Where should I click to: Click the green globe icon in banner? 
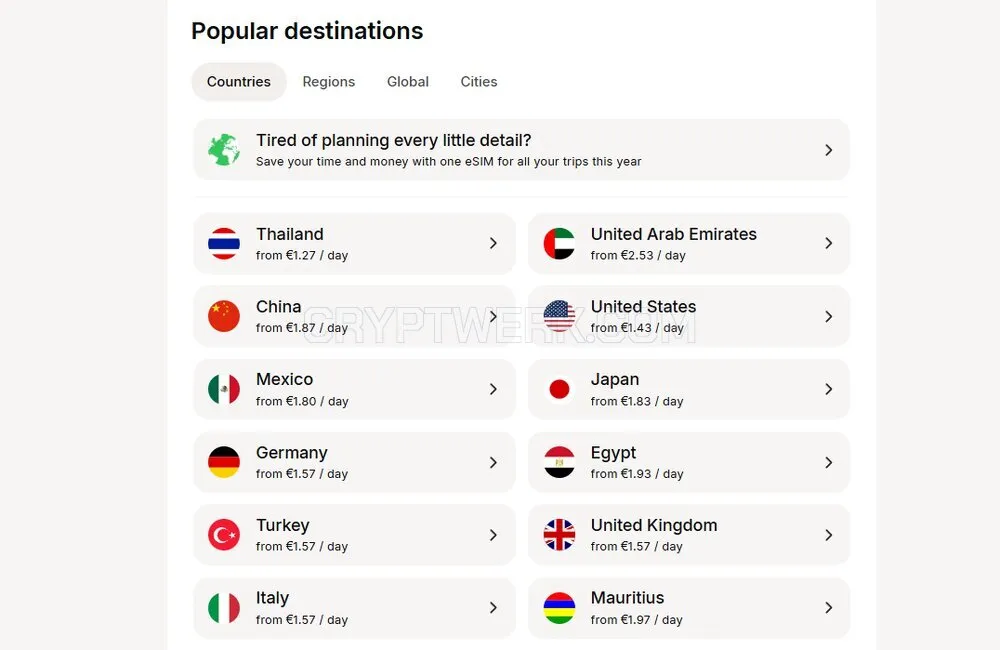[x=224, y=150]
